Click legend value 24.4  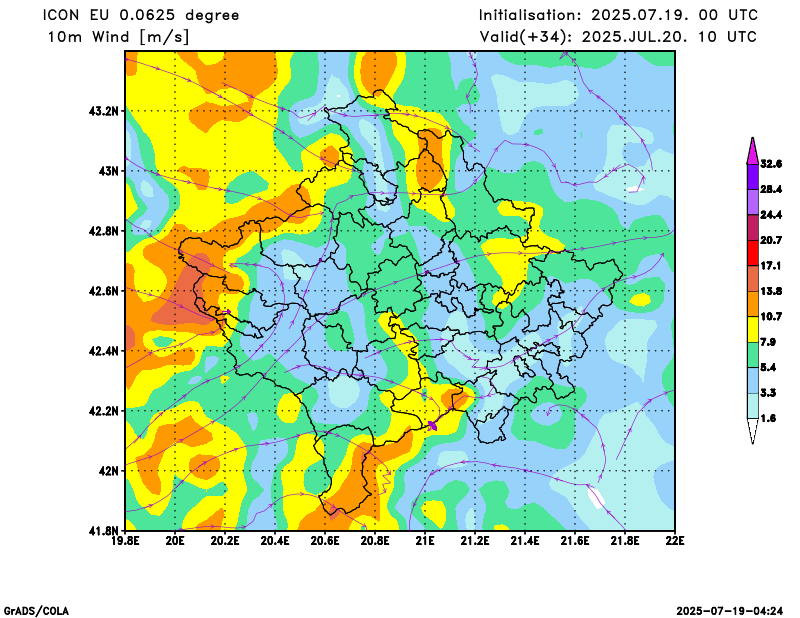click(x=771, y=215)
